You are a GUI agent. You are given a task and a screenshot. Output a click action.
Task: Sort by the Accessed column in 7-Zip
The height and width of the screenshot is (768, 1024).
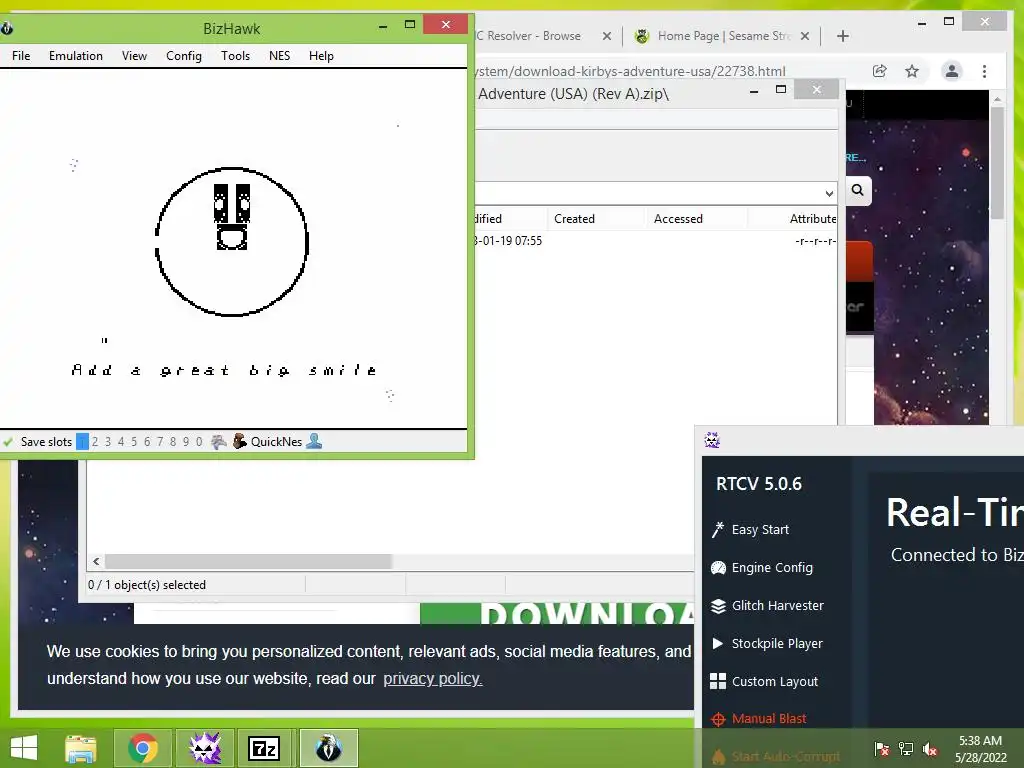678,219
